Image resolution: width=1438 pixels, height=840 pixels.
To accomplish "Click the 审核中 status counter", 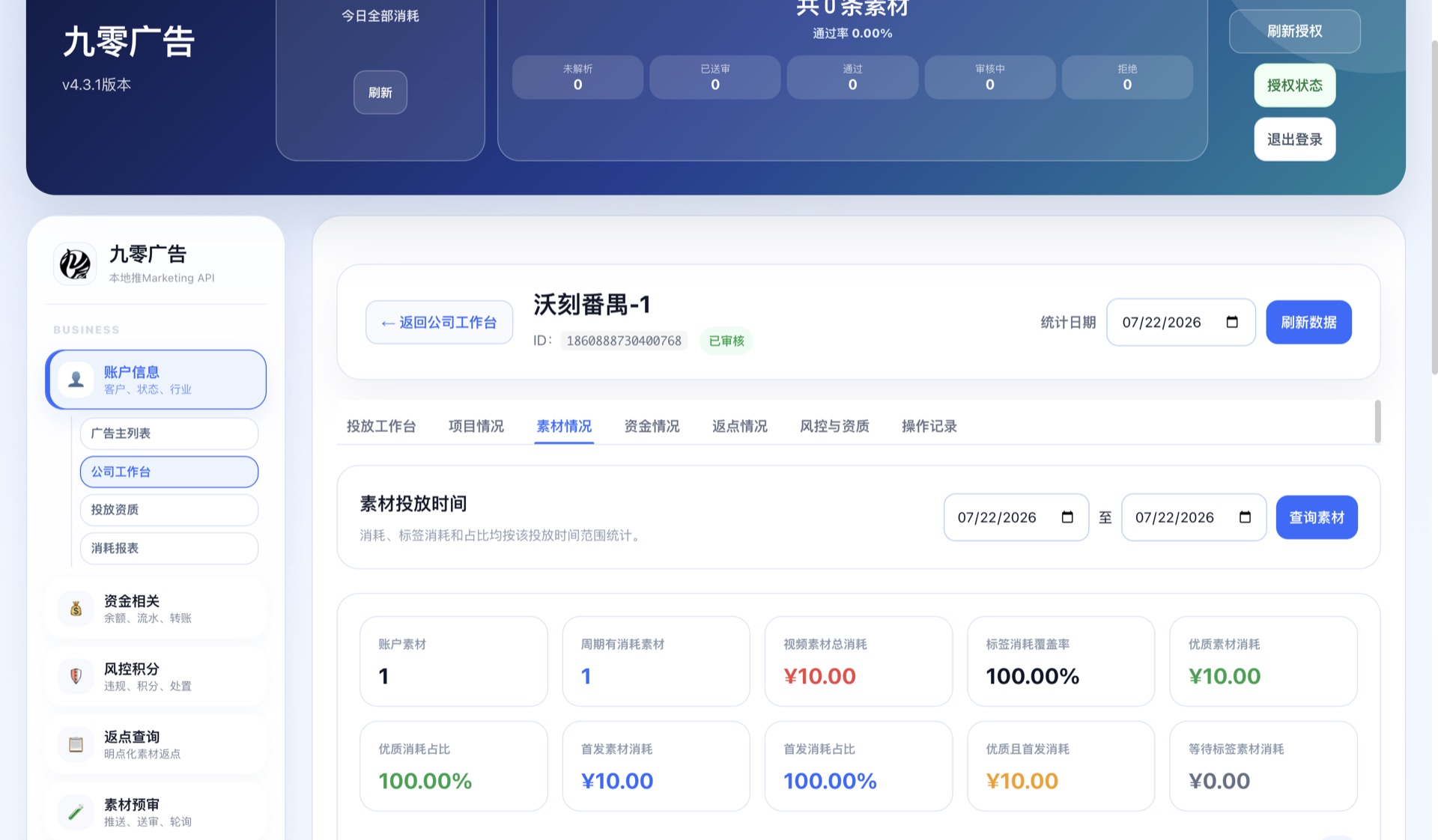I will click(x=990, y=77).
